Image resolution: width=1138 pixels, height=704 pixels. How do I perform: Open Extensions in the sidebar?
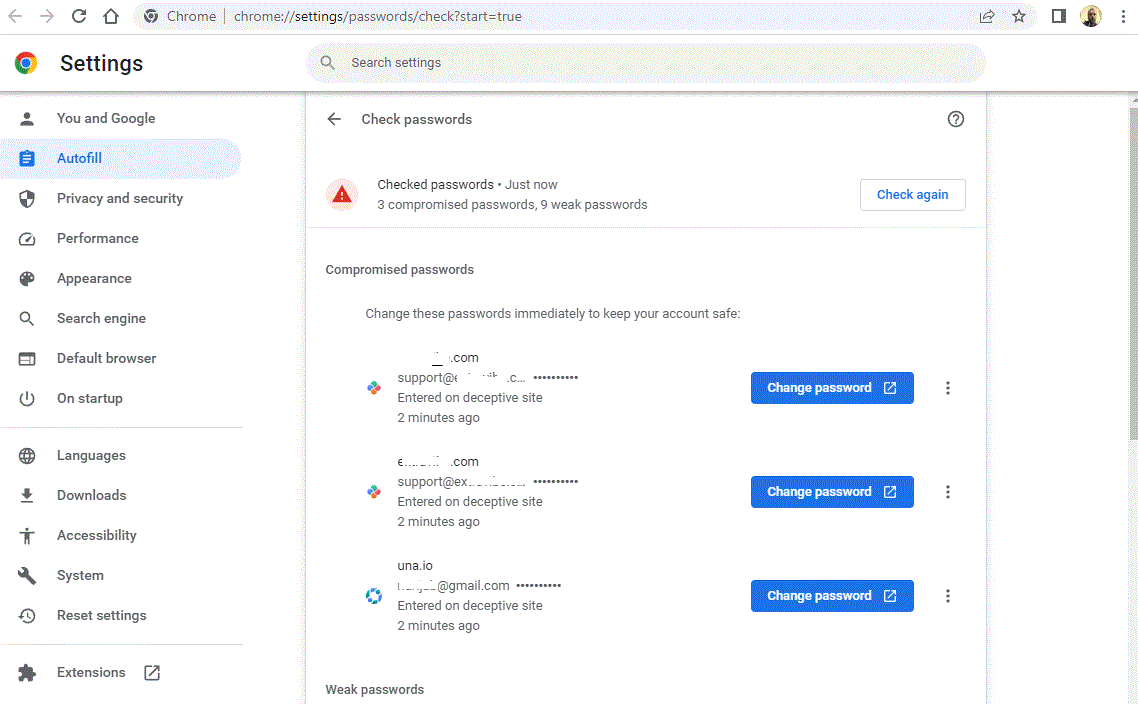pyautogui.click(x=91, y=672)
